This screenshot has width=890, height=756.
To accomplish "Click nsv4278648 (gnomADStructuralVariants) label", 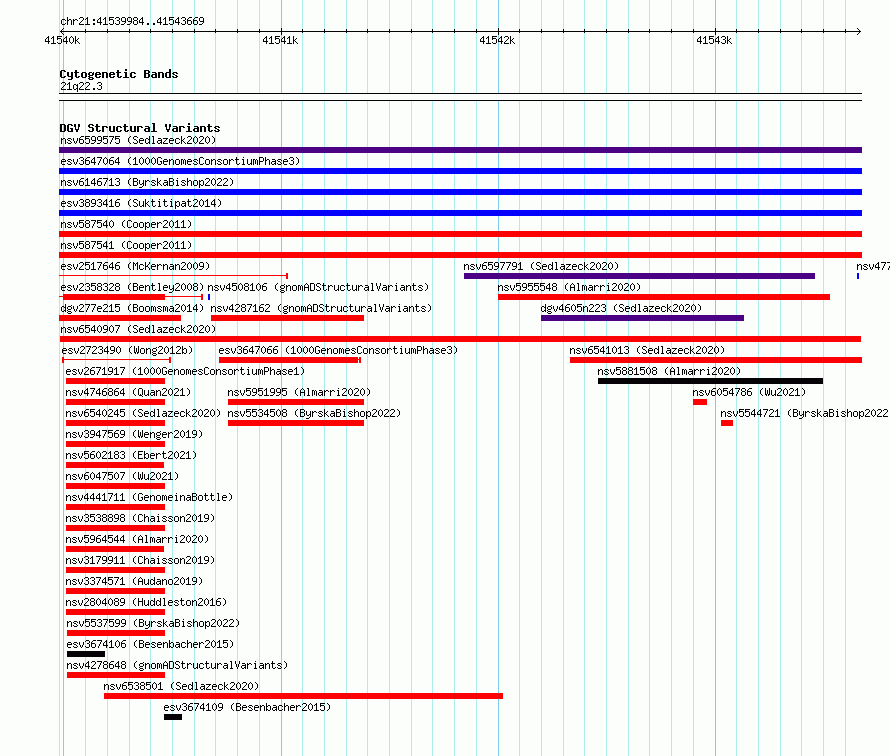I will pyautogui.click(x=177, y=665).
